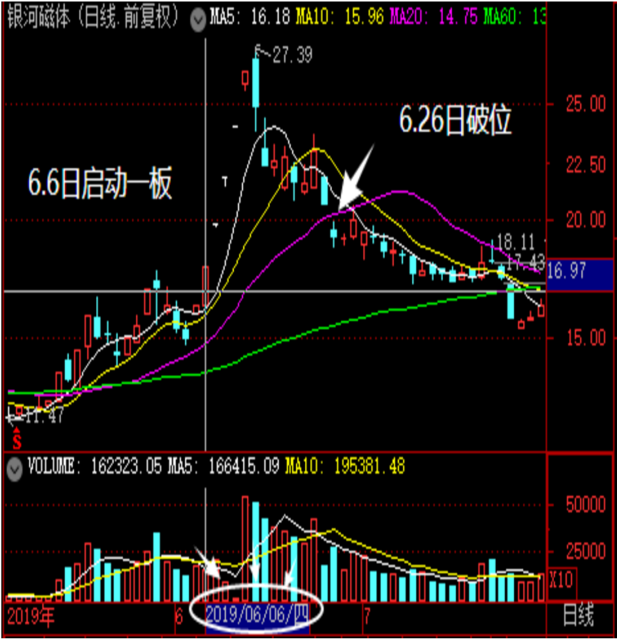Click the 11.47 low price marker
This screenshot has width=617, height=640.
click(x=42, y=416)
